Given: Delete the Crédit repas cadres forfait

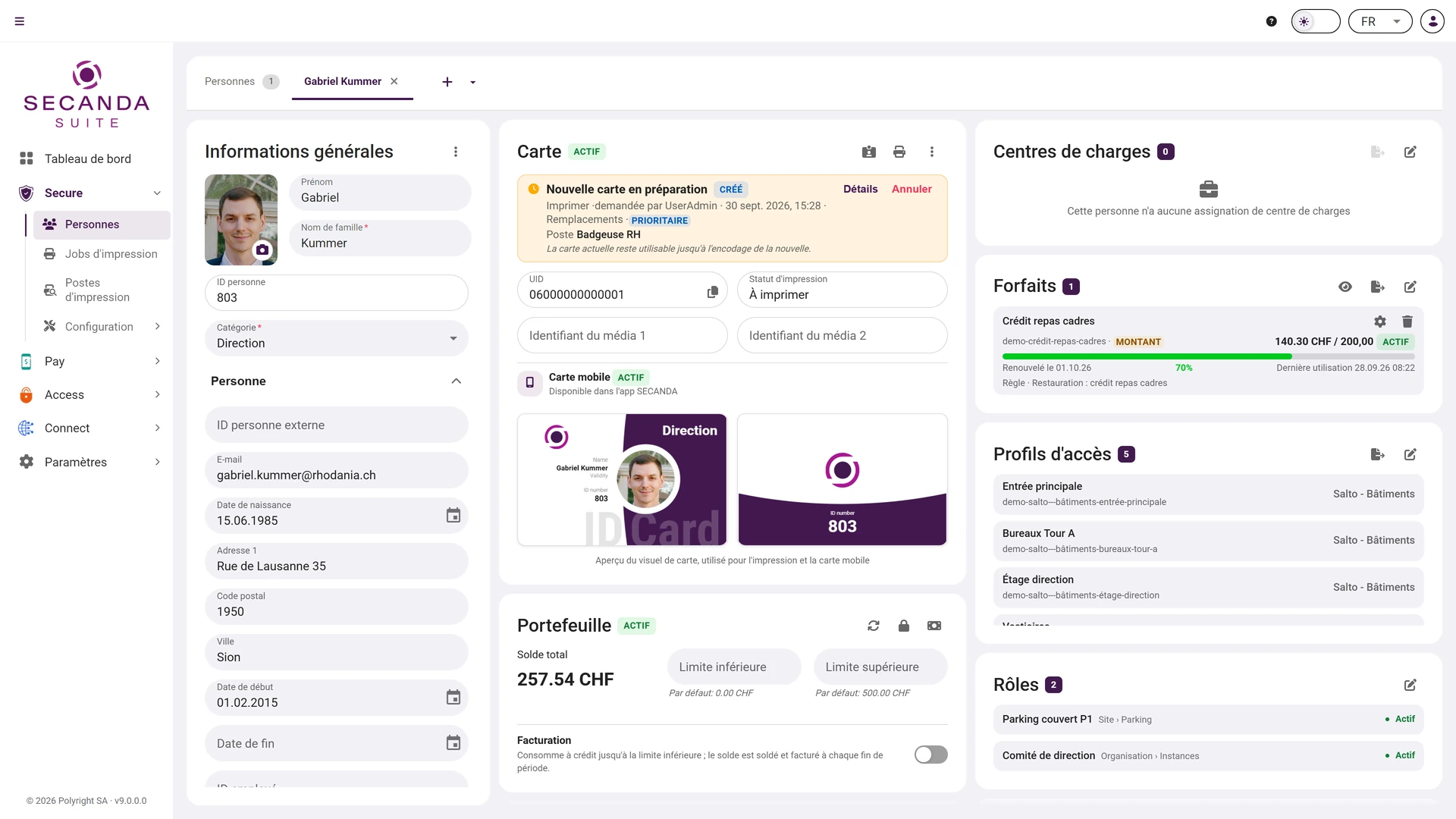Looking at the screenshot, I should pyautogui.click(x=1407, y=322).
